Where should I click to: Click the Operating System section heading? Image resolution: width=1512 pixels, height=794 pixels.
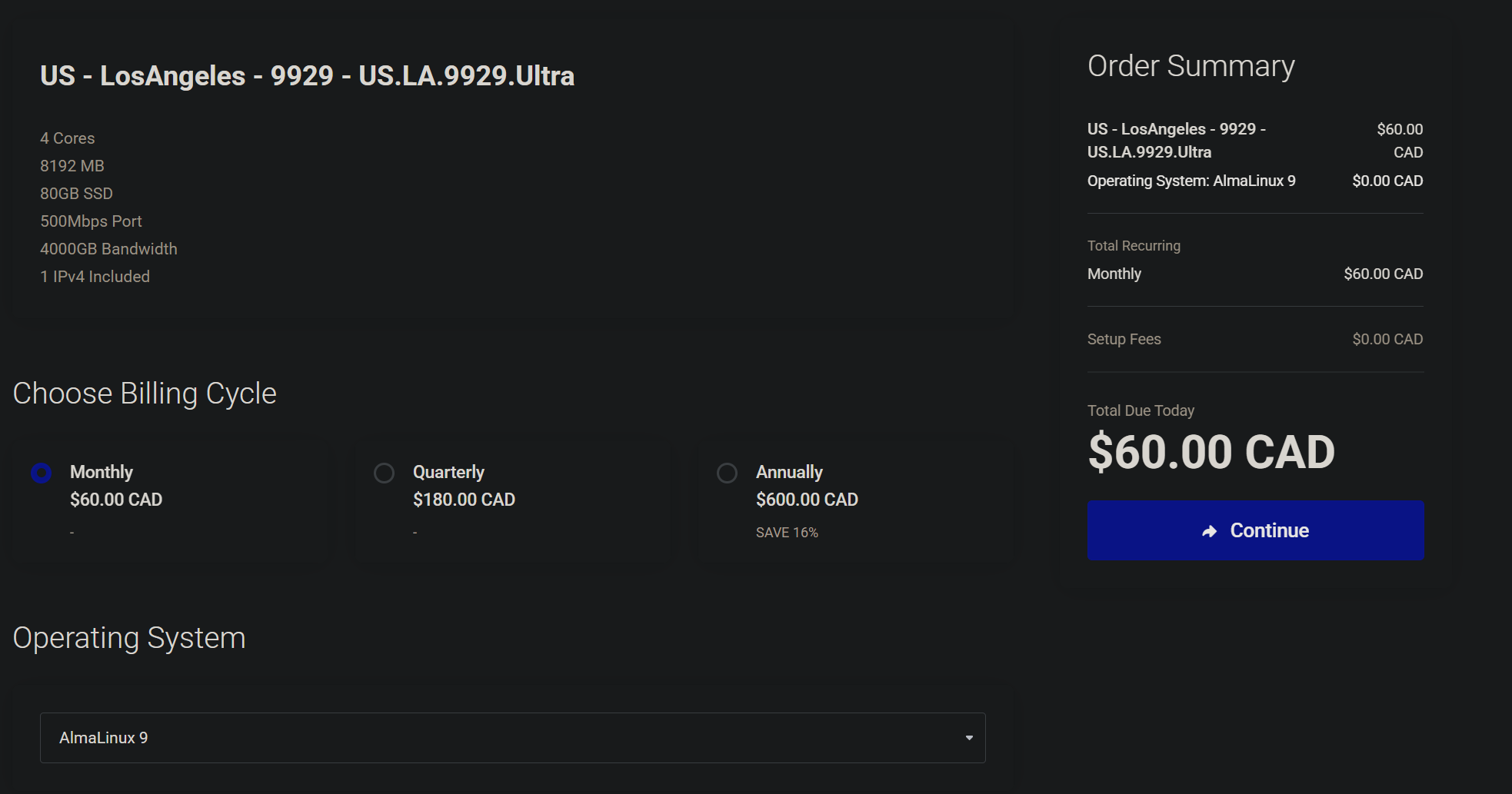(129, 638)
